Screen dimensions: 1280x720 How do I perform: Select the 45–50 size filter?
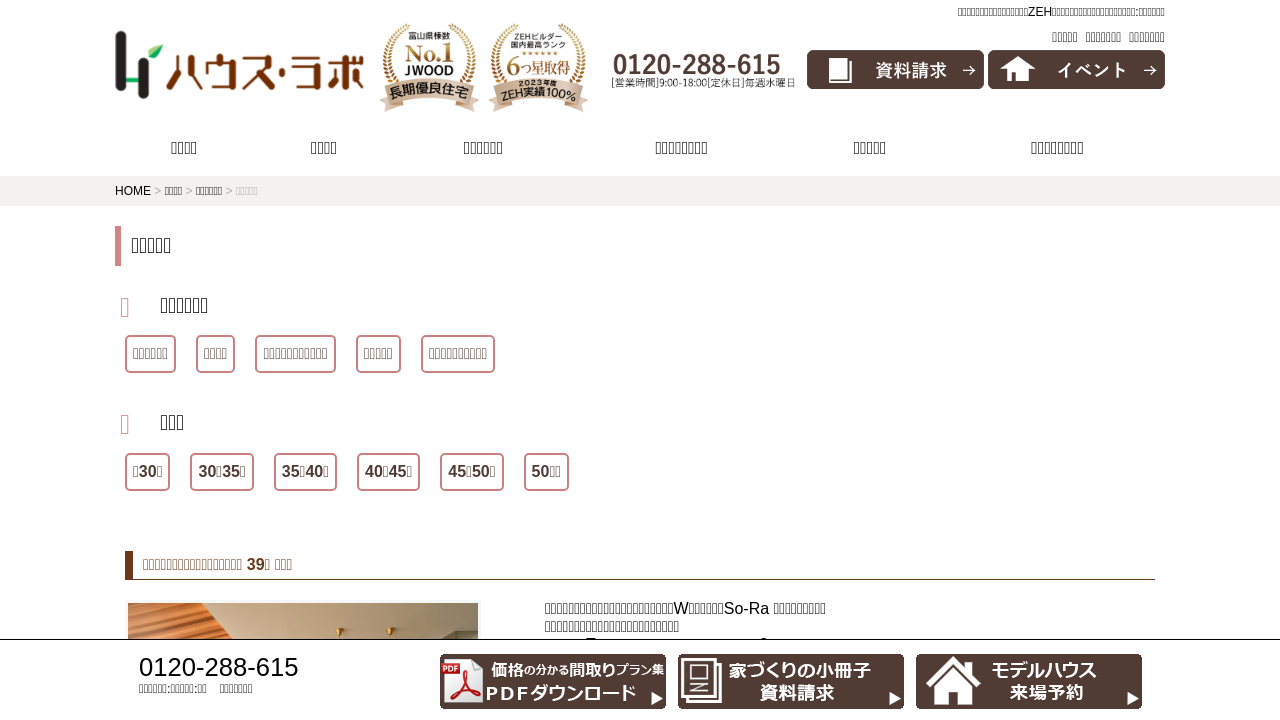pos(472,472)
